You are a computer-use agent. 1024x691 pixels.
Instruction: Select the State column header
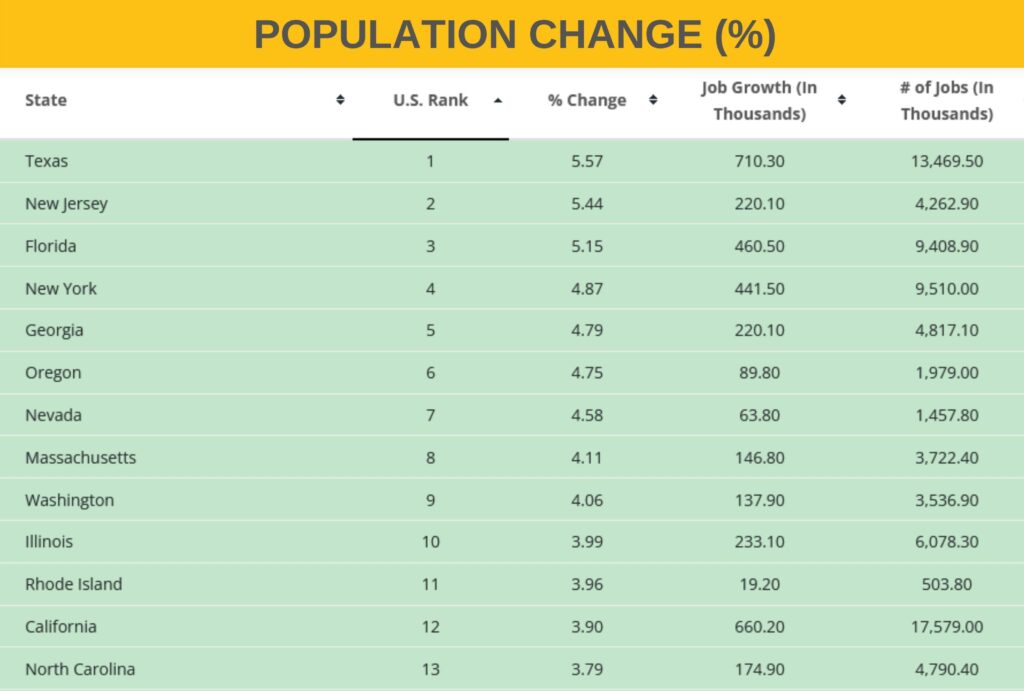(47, 100)
